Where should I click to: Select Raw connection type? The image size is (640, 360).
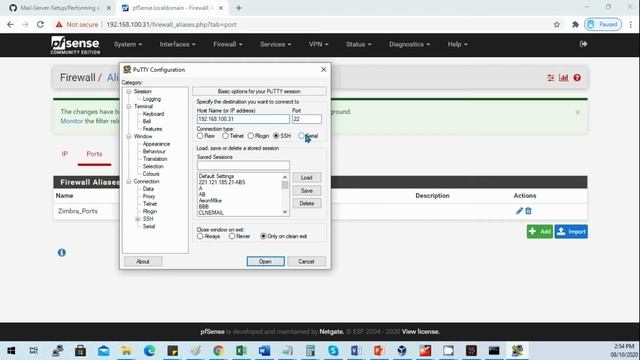pos(200,136)
